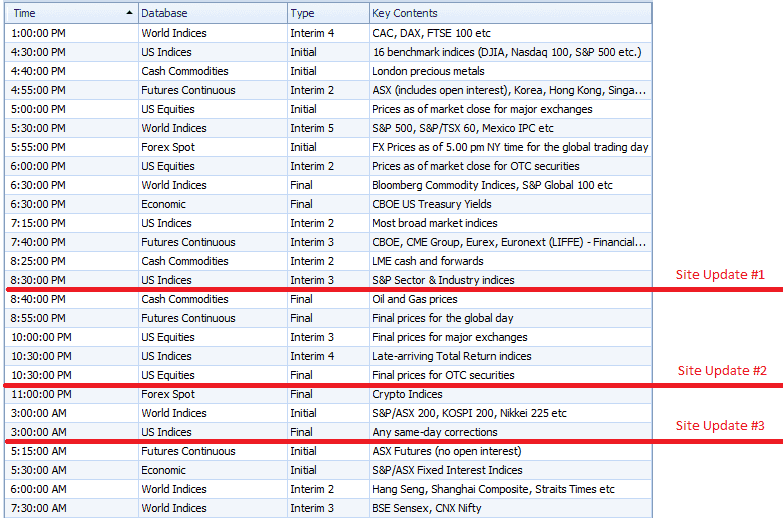
Task: Click the Site Update #2 label
Action: [x=722, y=370]
